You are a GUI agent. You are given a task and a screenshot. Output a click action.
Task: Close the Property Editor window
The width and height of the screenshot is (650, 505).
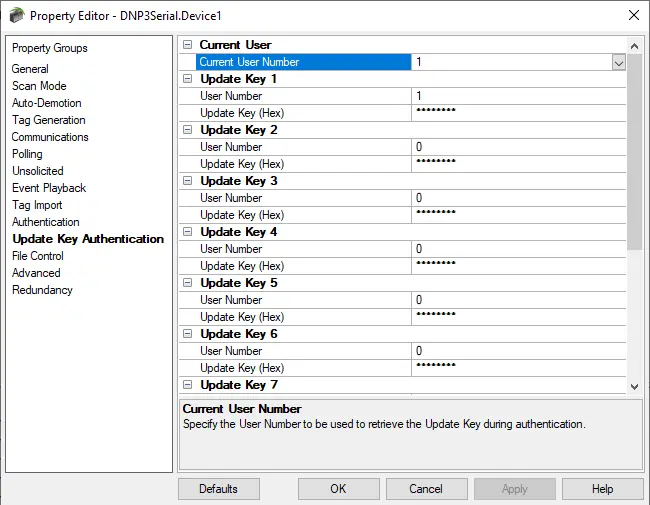(x=633, y=15)
